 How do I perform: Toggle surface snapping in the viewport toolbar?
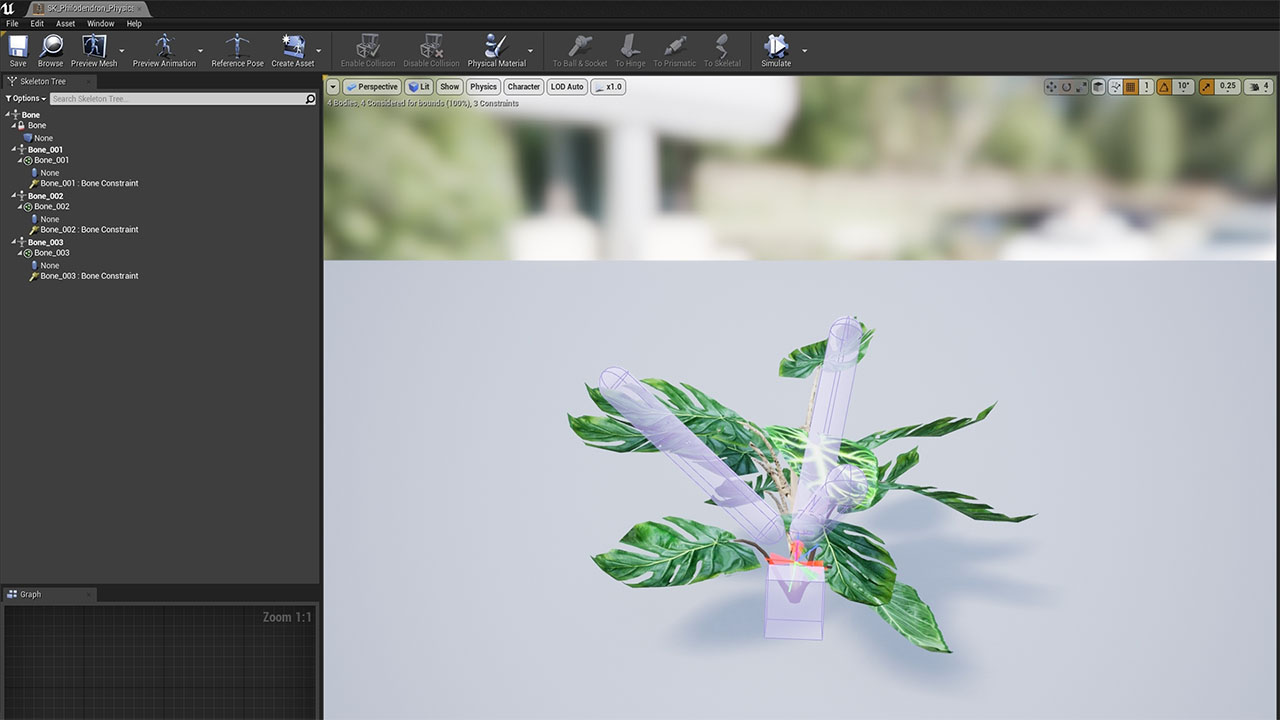point(1114,87)
